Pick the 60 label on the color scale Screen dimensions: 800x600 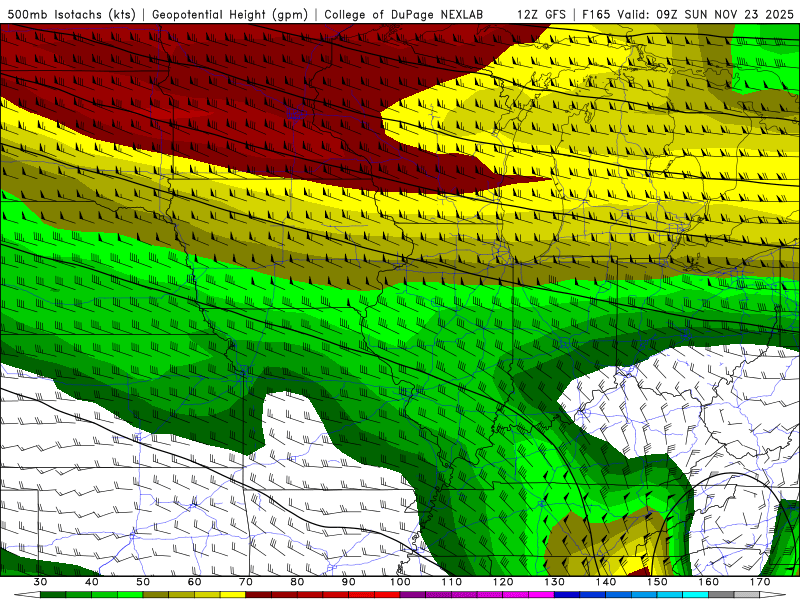[x=194, y=582]
